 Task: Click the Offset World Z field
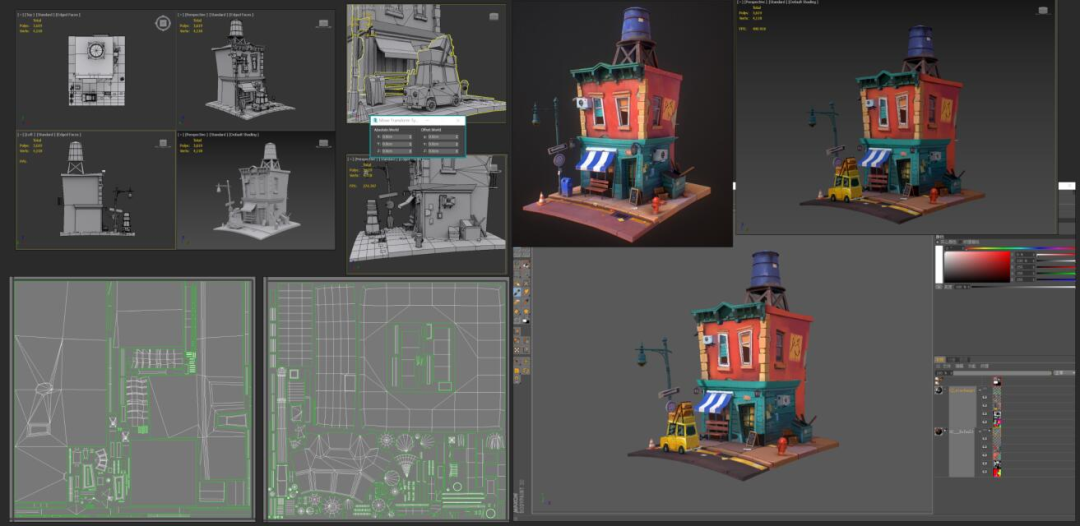click(x=443, y=150)
